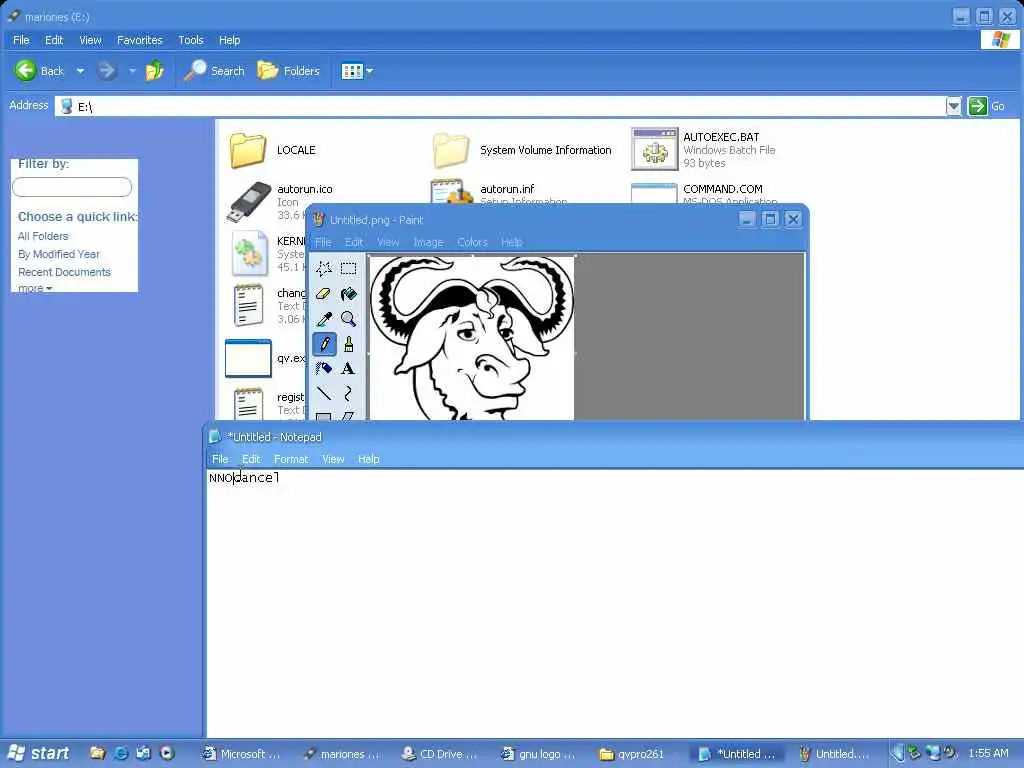
Task: Switch to the Microsoft taskbar button
Action: [241, 754]
